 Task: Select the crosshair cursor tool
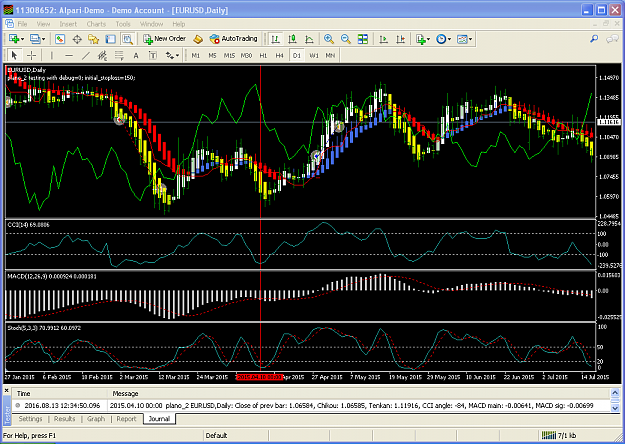point(31,55)
